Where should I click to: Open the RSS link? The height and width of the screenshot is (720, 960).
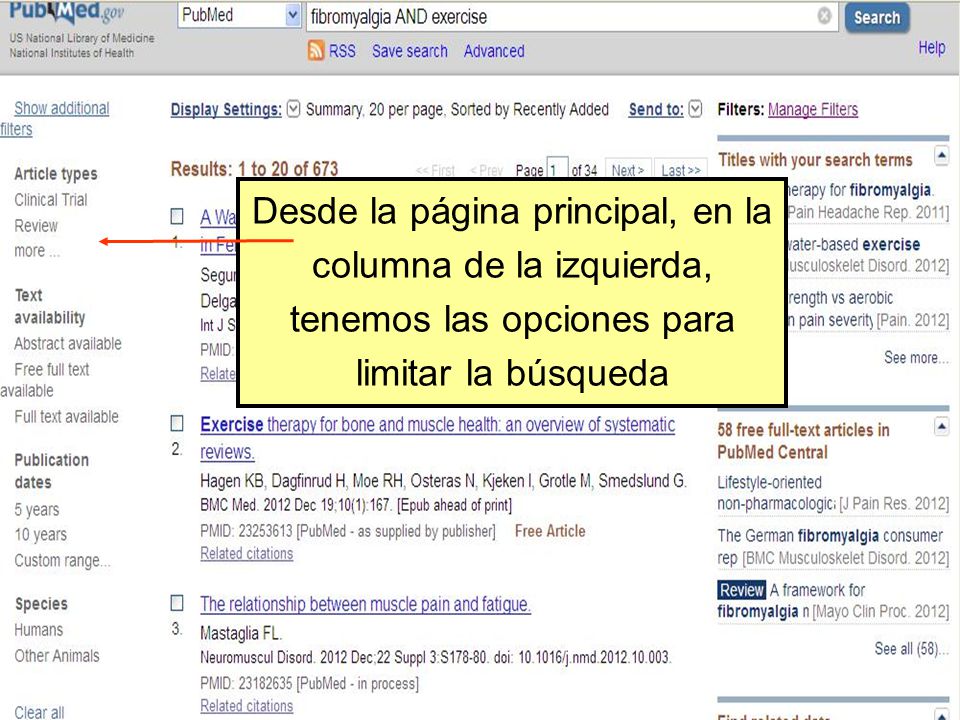click(x=342, y=51)
